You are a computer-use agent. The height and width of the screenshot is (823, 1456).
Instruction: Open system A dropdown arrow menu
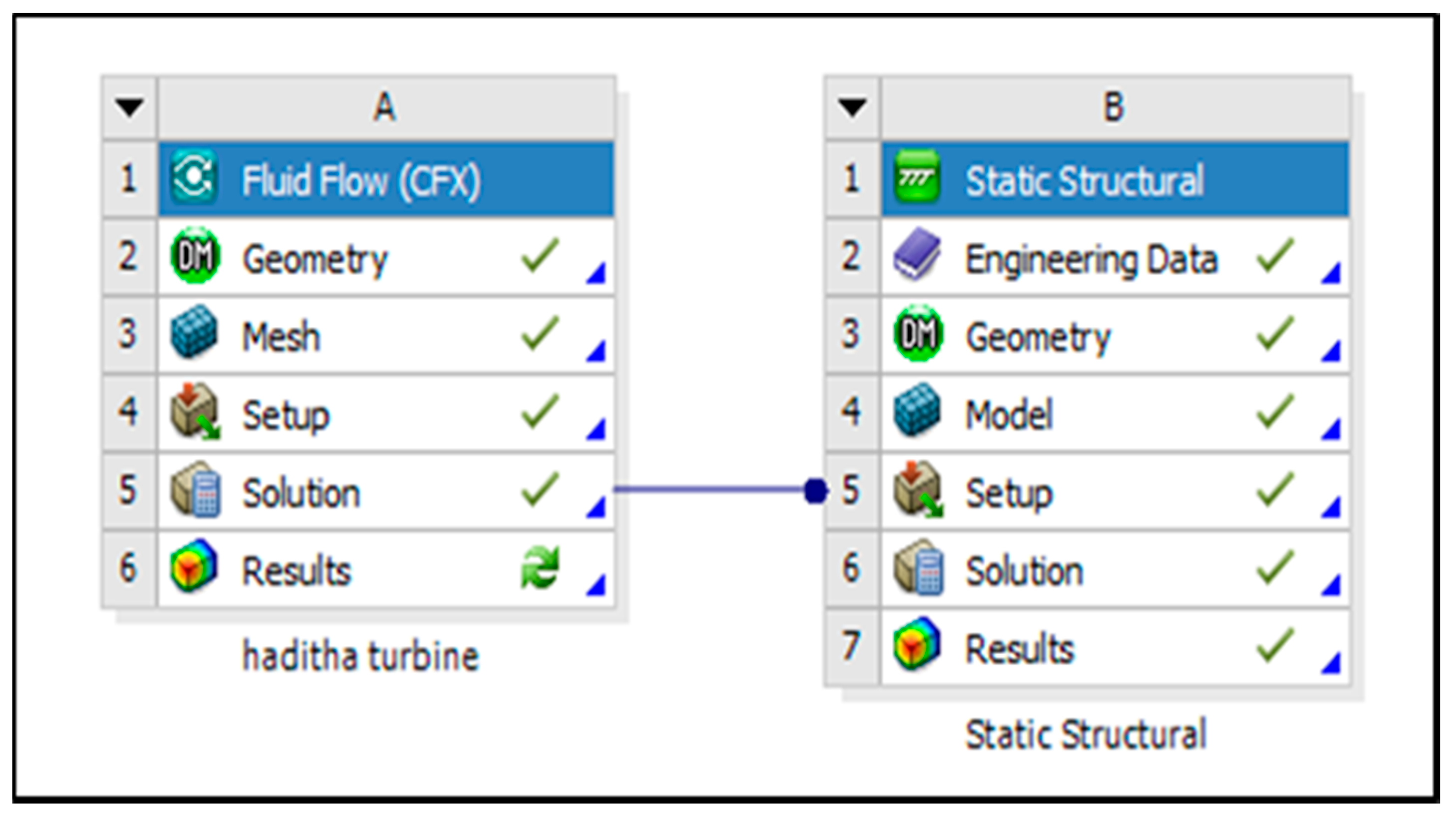coord(129,107)
